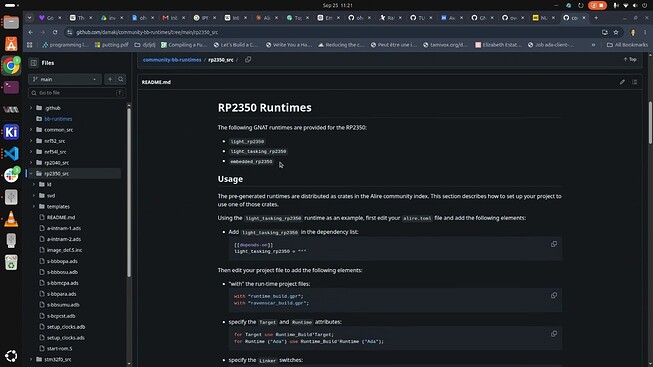Focus the Go to file search field
This screenshot has height=367, width=653.
point(77,93)
